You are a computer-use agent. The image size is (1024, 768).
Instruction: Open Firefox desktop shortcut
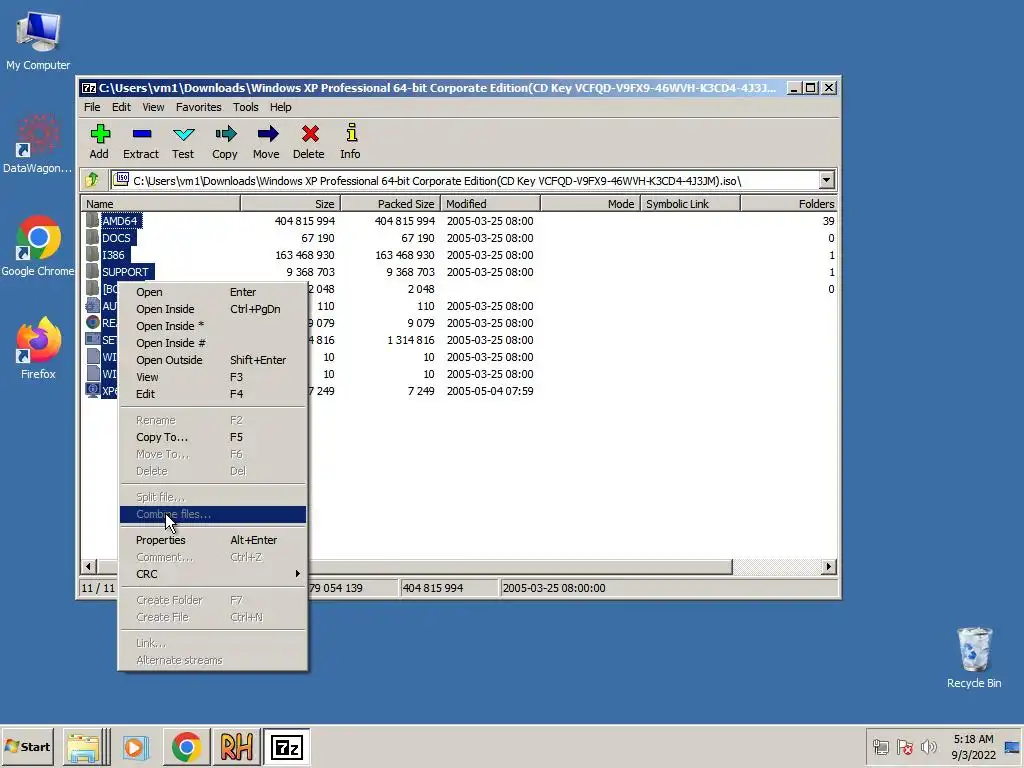point(38,349)
